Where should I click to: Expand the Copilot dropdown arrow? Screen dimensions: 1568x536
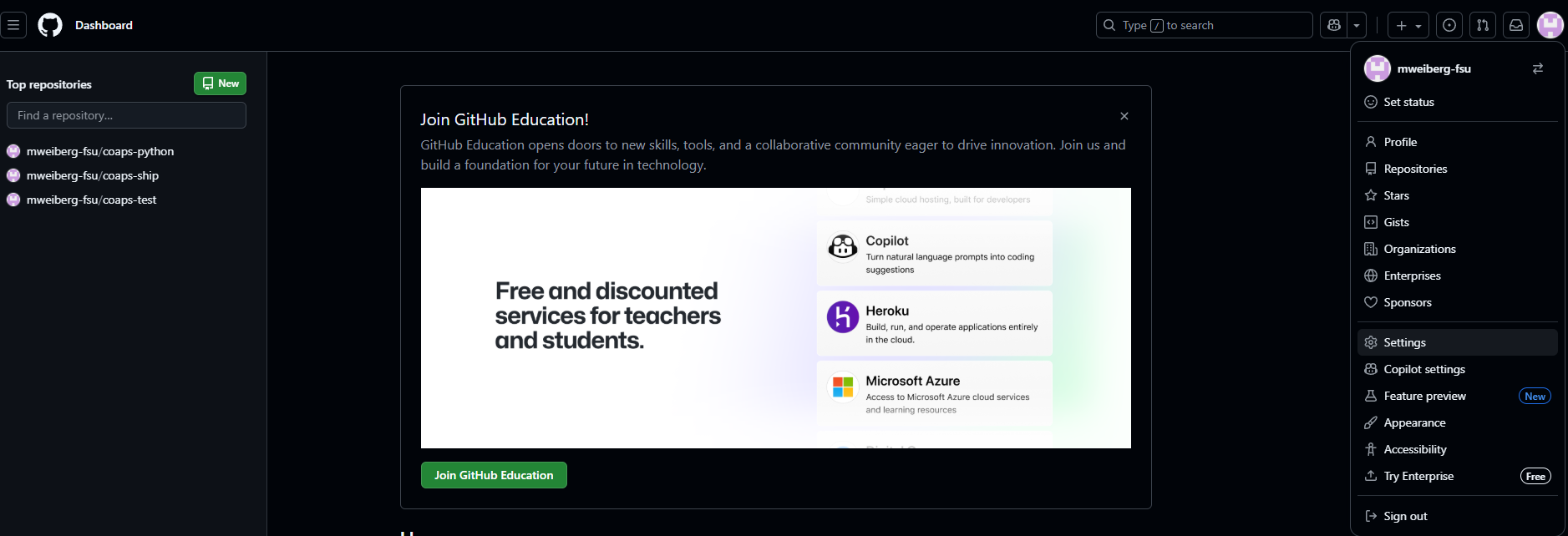click(x=1357, y=25)
